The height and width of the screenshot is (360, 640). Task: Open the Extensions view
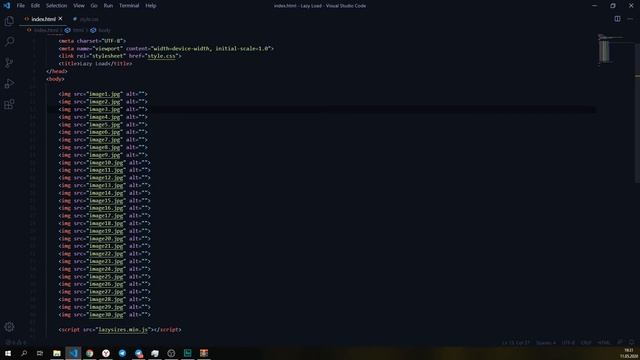[x=9, y=104]
